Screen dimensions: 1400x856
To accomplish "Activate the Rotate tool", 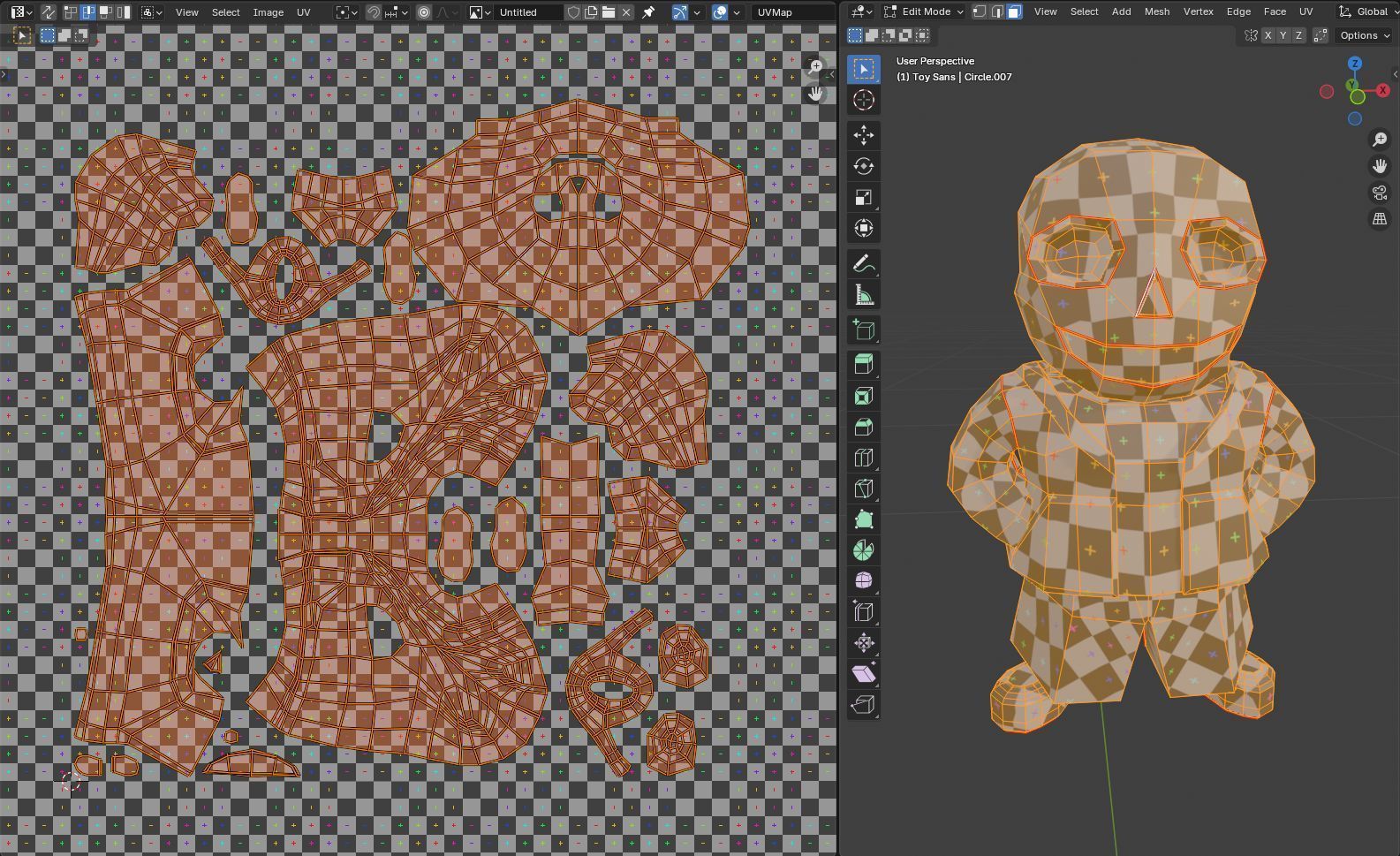I will pyautogui.click(x=863, y=166).
